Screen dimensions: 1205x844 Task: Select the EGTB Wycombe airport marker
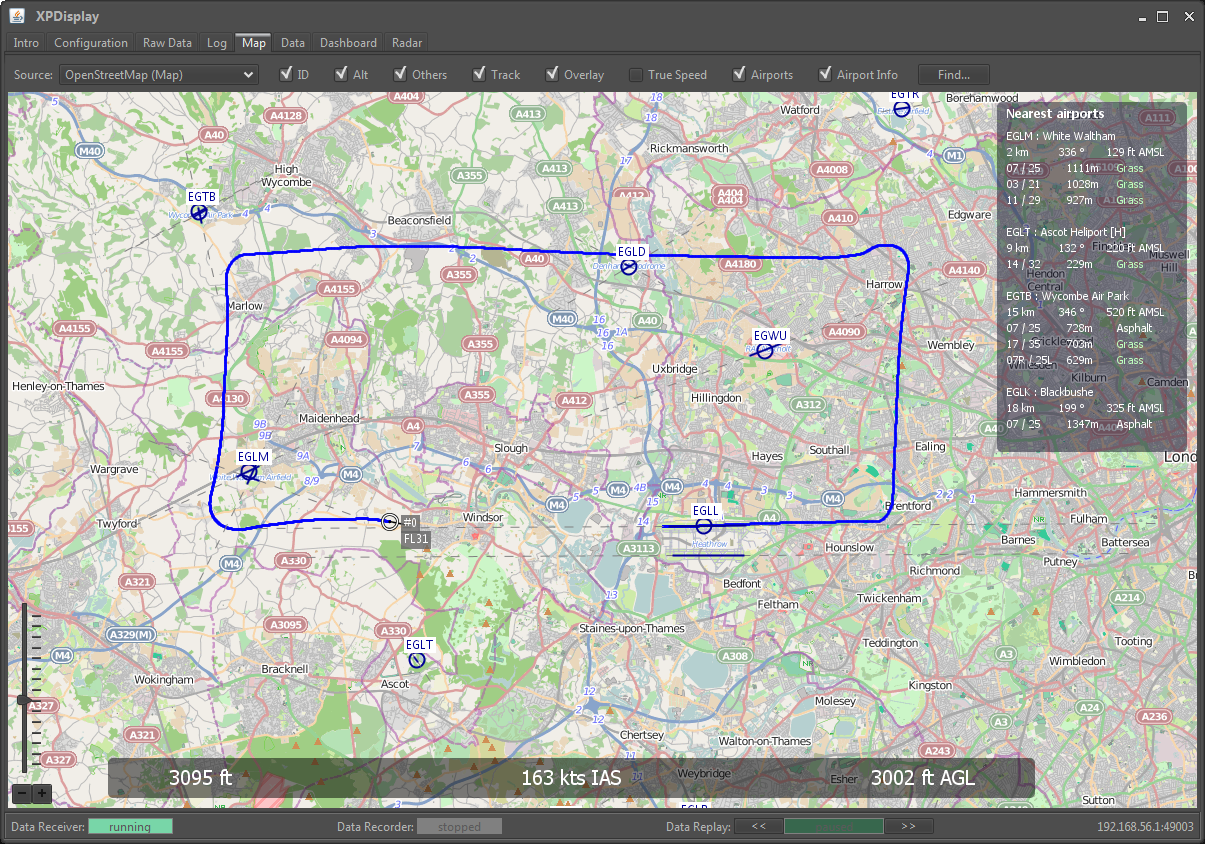[199, 213]
